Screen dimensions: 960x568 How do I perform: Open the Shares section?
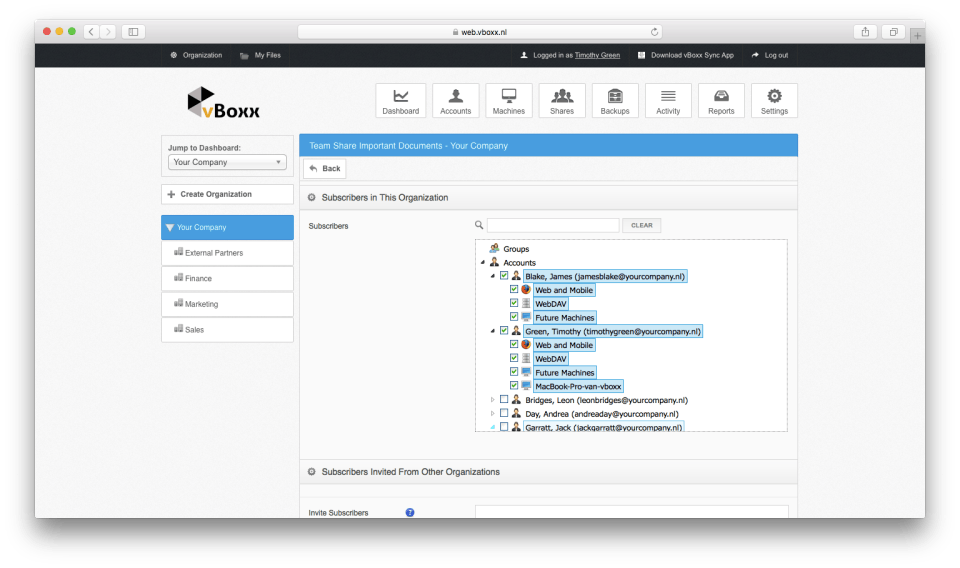pyautogui.click(x=561, y=100)
